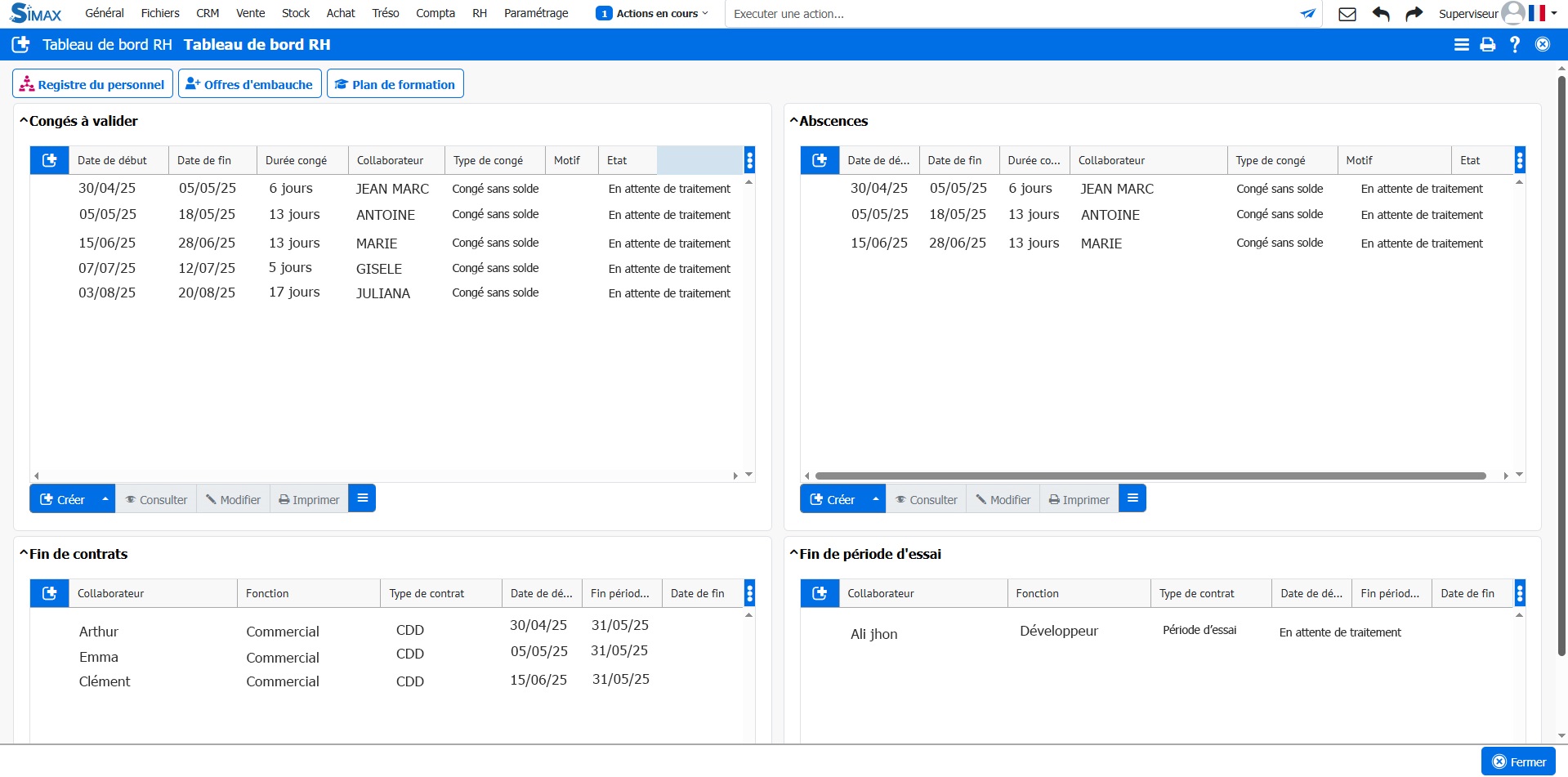Image resolution: width=1568 pixels, height=777 pixels.
Task: Open help with the question mark icon
Action: pos(1515,45)
